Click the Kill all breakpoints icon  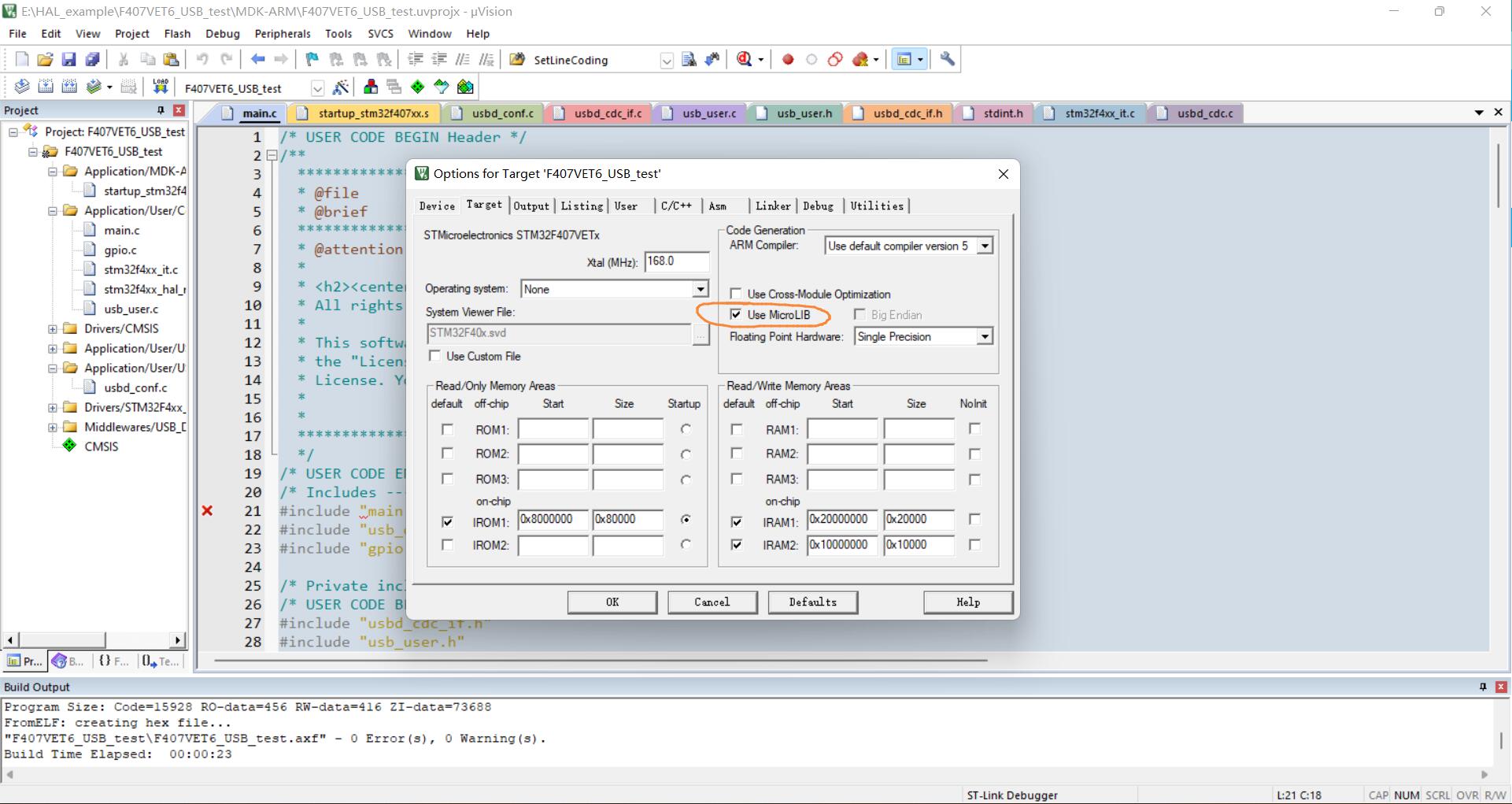pyautogui.click(x=860, y=59)
